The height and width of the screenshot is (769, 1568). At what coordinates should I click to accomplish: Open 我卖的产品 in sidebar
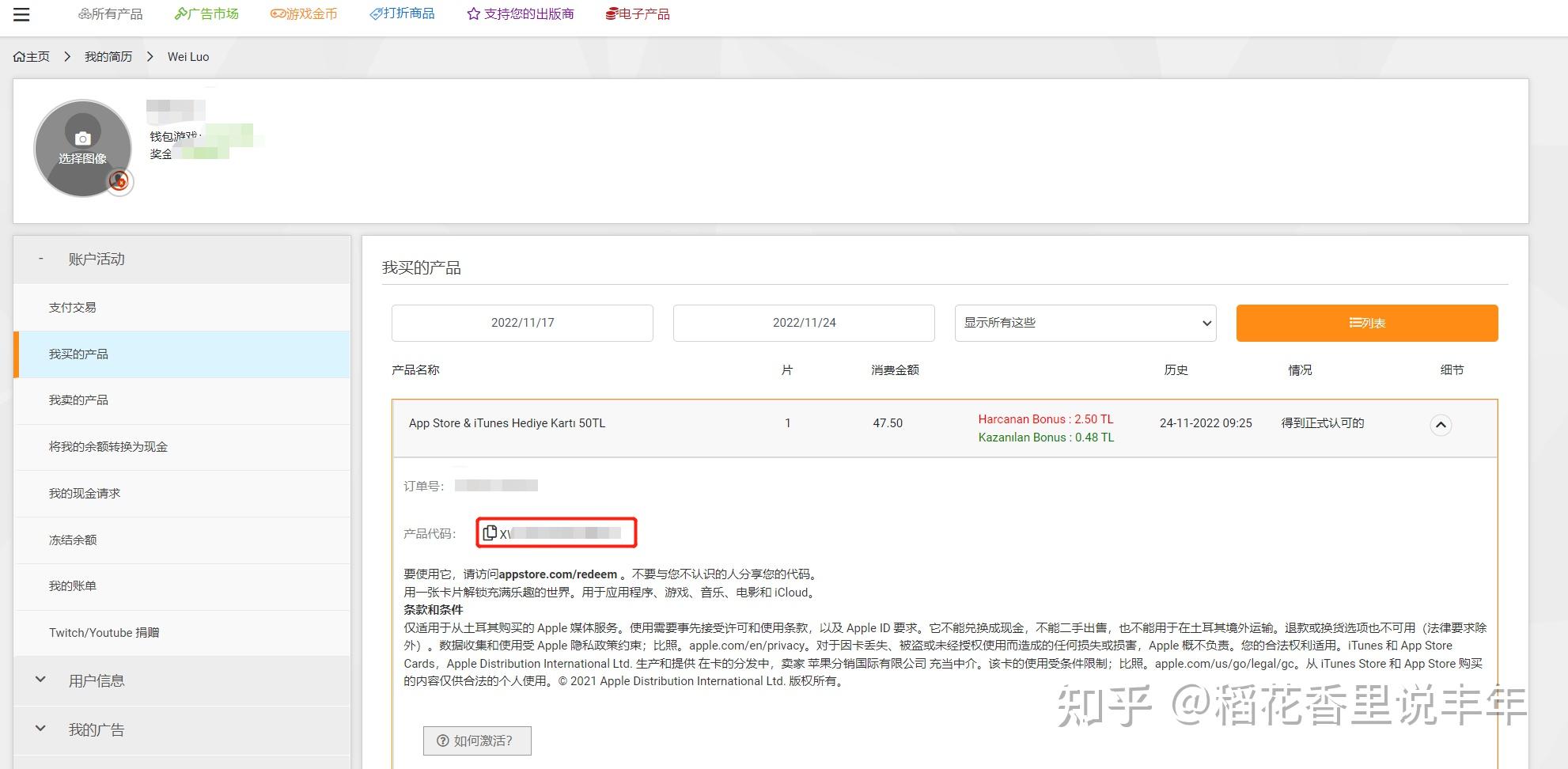tap(181, 400)
